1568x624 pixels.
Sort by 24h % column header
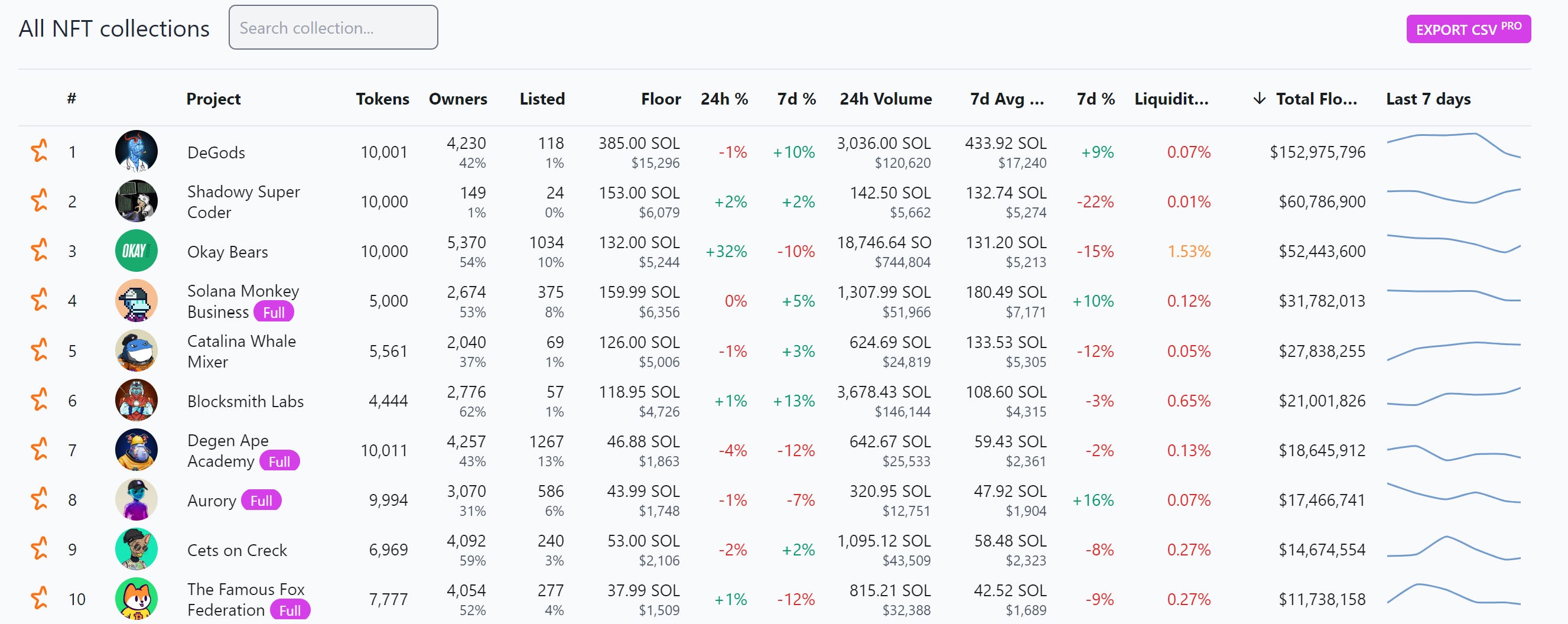(724, 99)
